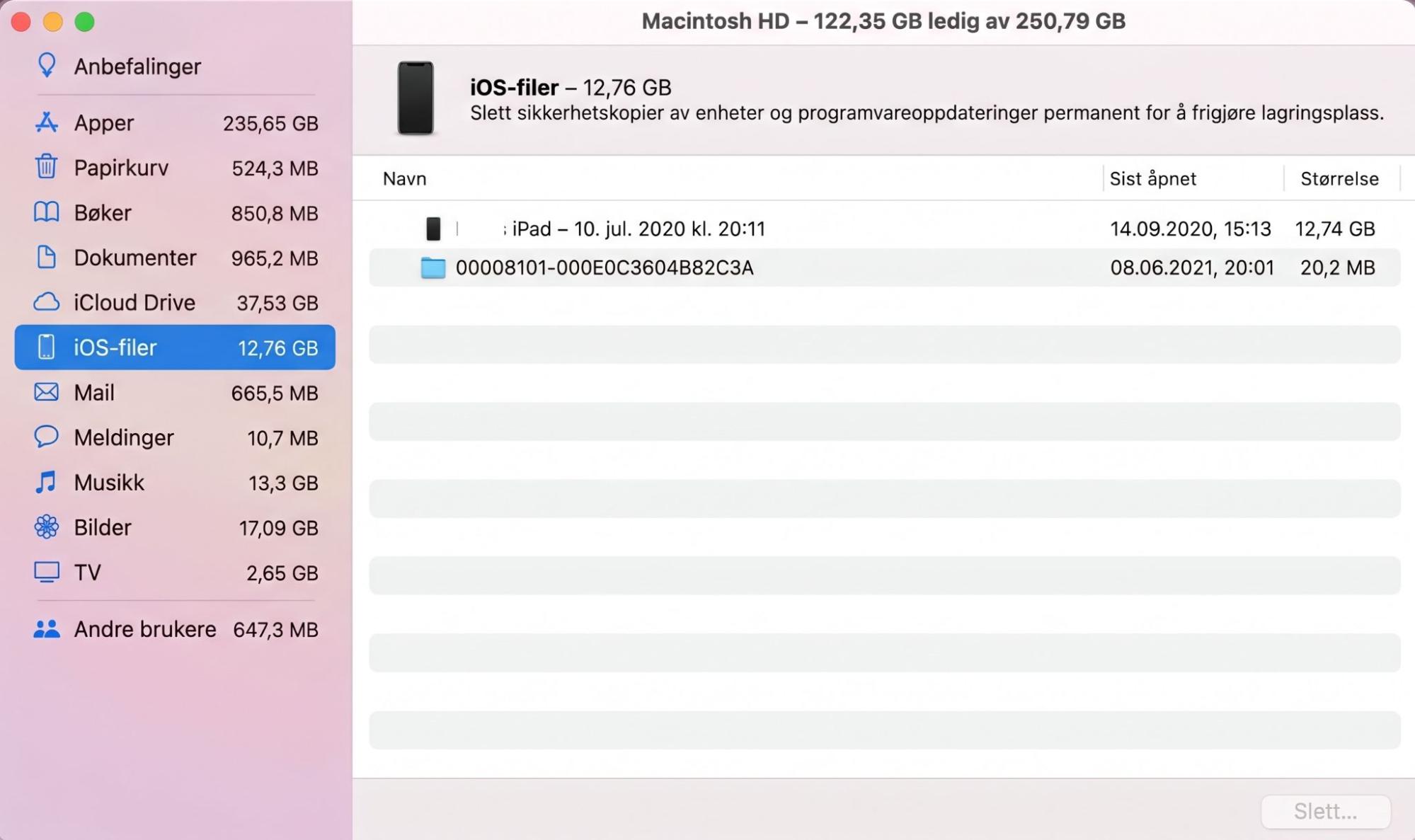This screenshot has height=840, width=1415.
Task: Switch to Mail category
Action: click(94, 392)
